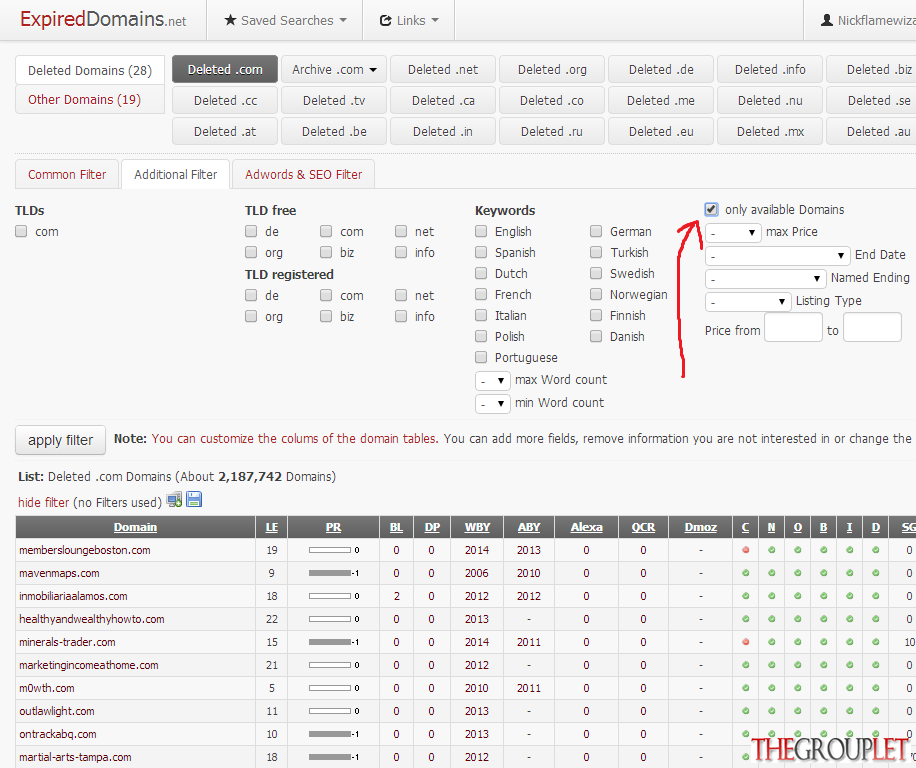The width and height of the screenshot is (916, 768).
Task: Click the green I-column dot for m0wth.com
Action: 849,688
